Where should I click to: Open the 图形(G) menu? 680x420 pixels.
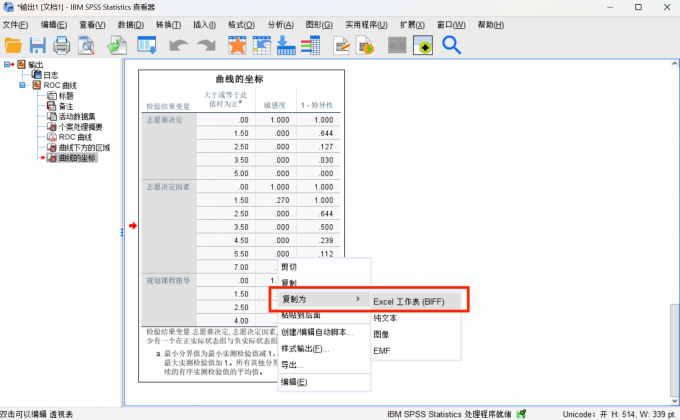pyautogui.click(x=319, y=25)
